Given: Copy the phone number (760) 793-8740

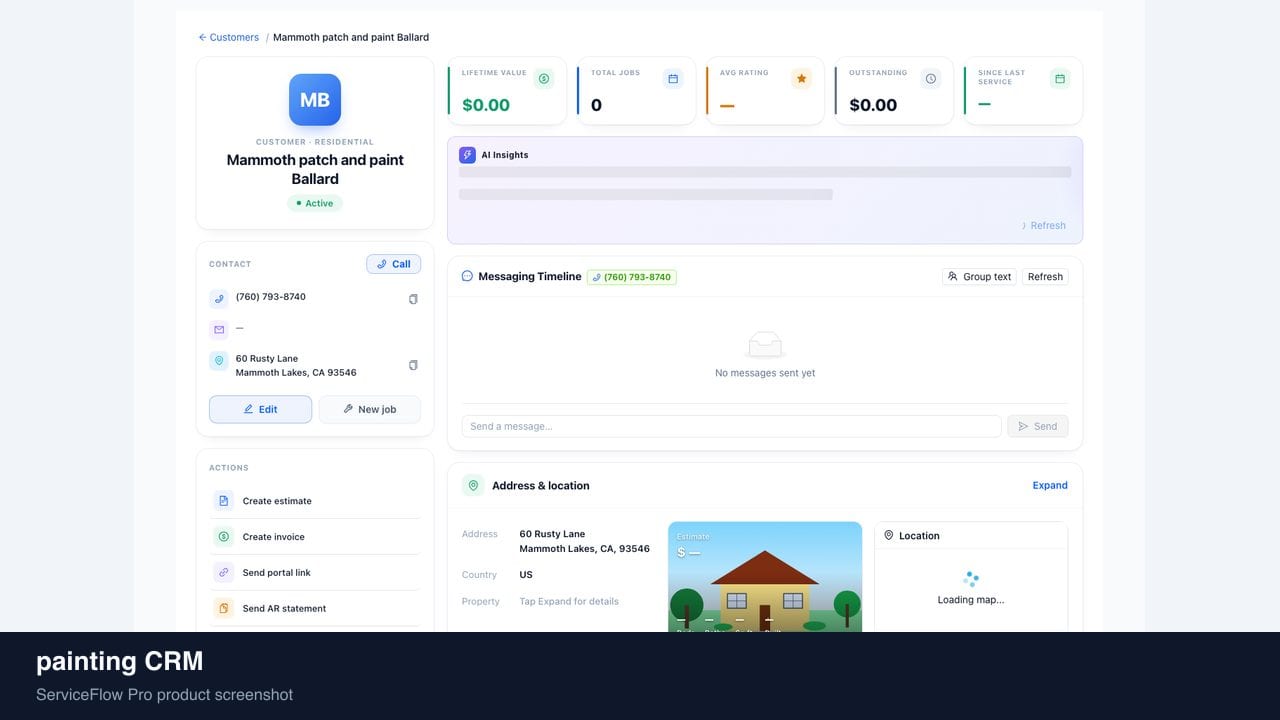Looking at the screenshot, I should tap(413, 299).
